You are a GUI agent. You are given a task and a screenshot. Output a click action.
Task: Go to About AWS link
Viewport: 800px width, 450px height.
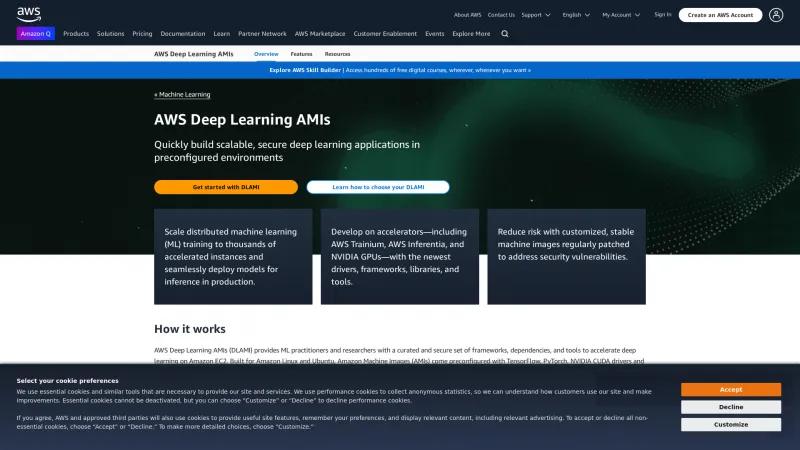coord(467,15)
